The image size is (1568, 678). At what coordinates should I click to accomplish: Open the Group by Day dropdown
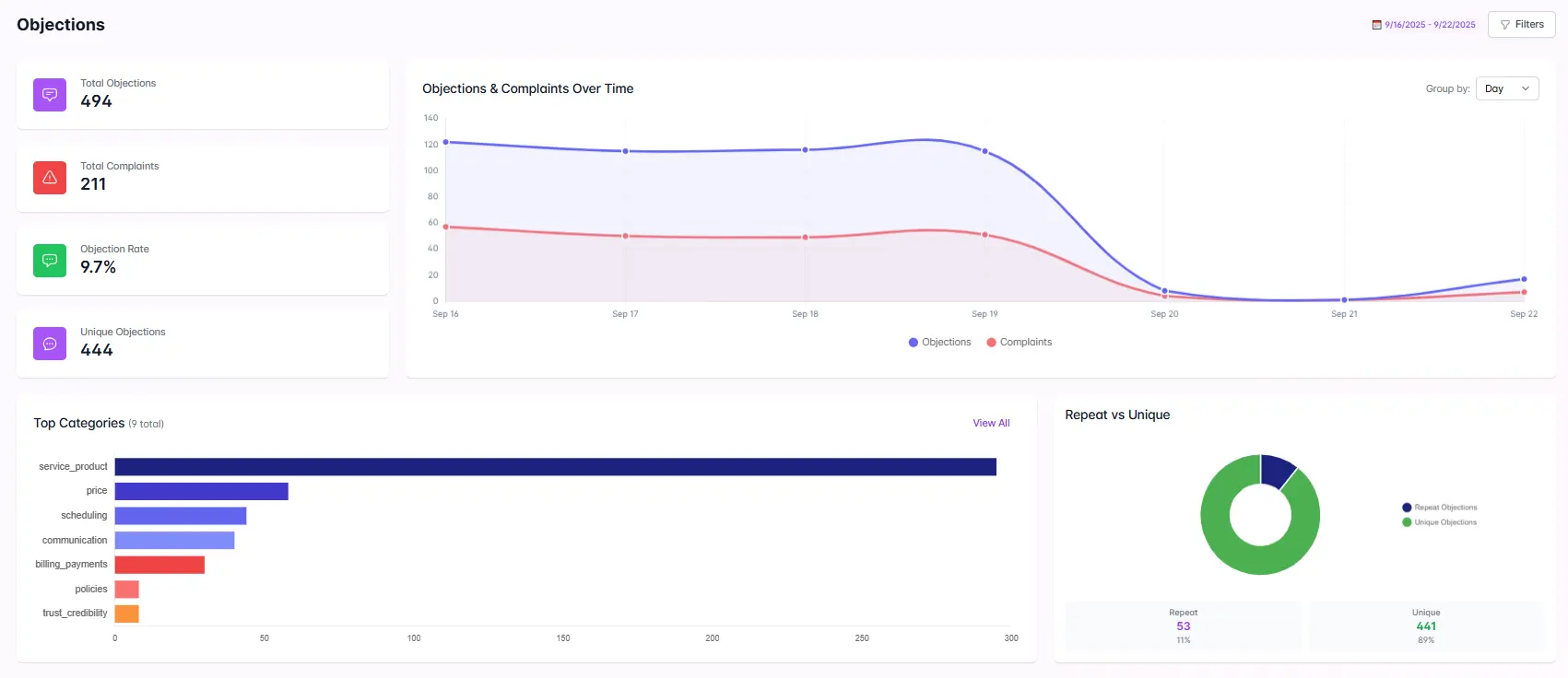click(x=1506, y=88)
